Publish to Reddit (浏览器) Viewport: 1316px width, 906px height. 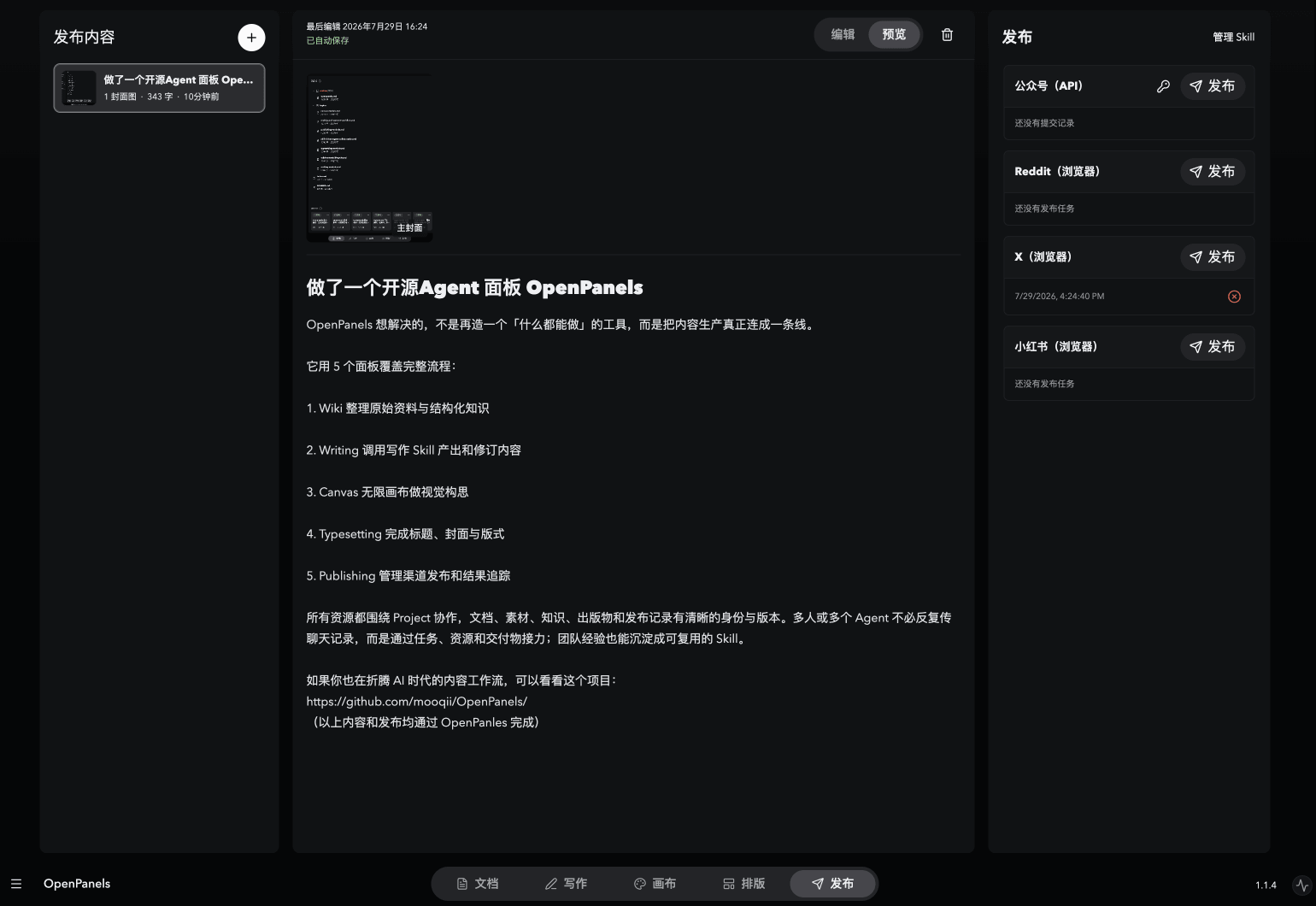point(1213,172)
